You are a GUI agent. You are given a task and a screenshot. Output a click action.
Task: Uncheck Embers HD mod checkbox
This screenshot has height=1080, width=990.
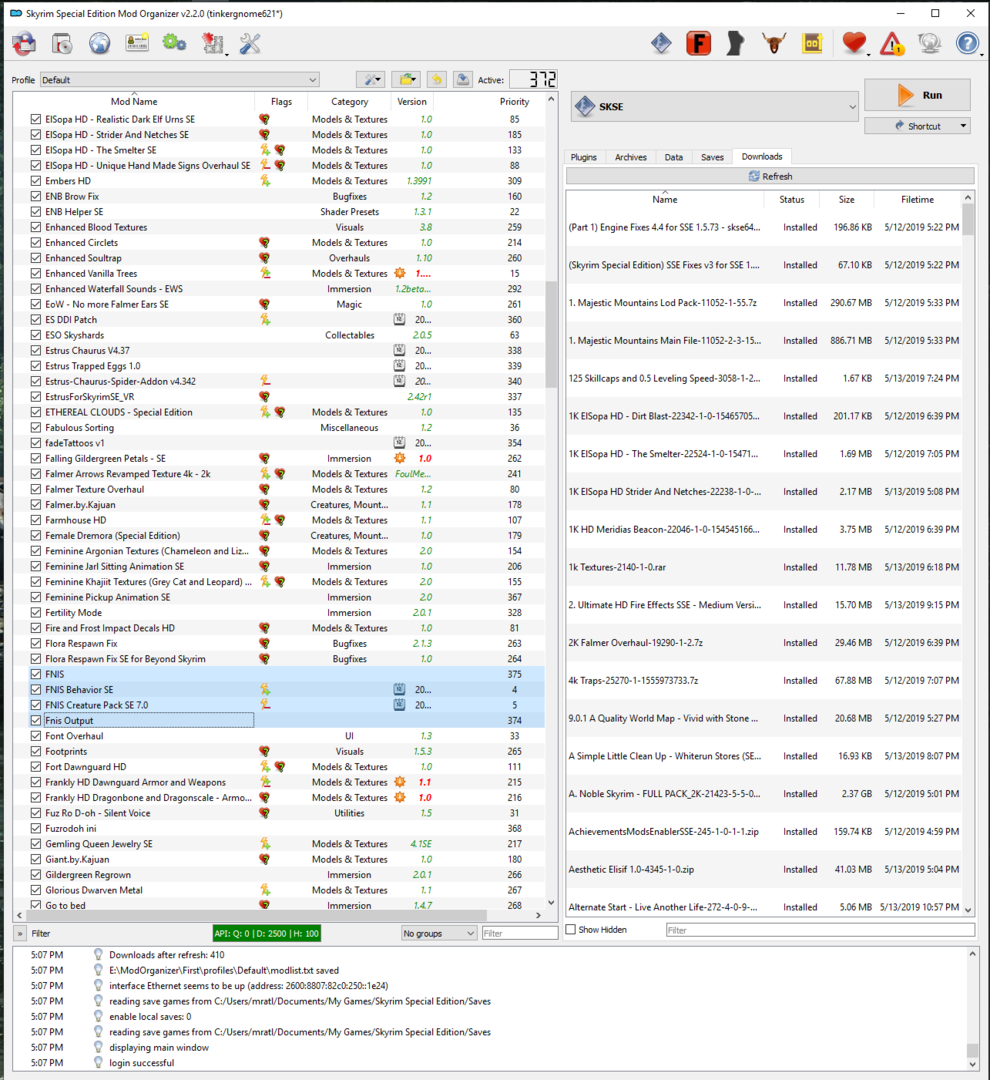(36, 180)
